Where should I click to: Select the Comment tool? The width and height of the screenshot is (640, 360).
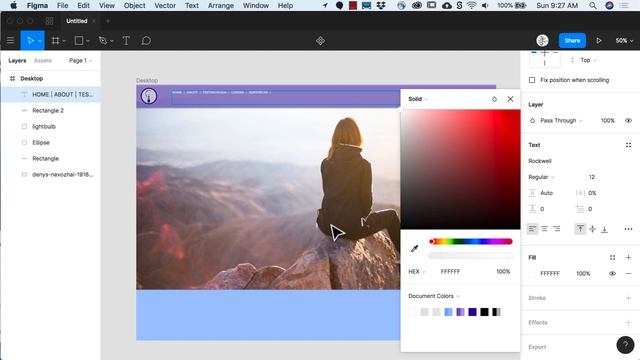point(146,40)
